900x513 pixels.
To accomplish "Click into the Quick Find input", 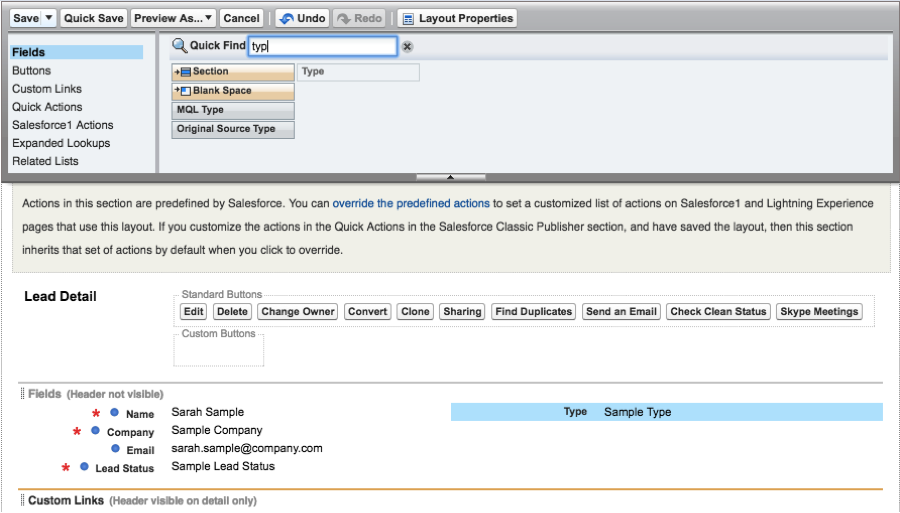I will (x=322, y=46).
